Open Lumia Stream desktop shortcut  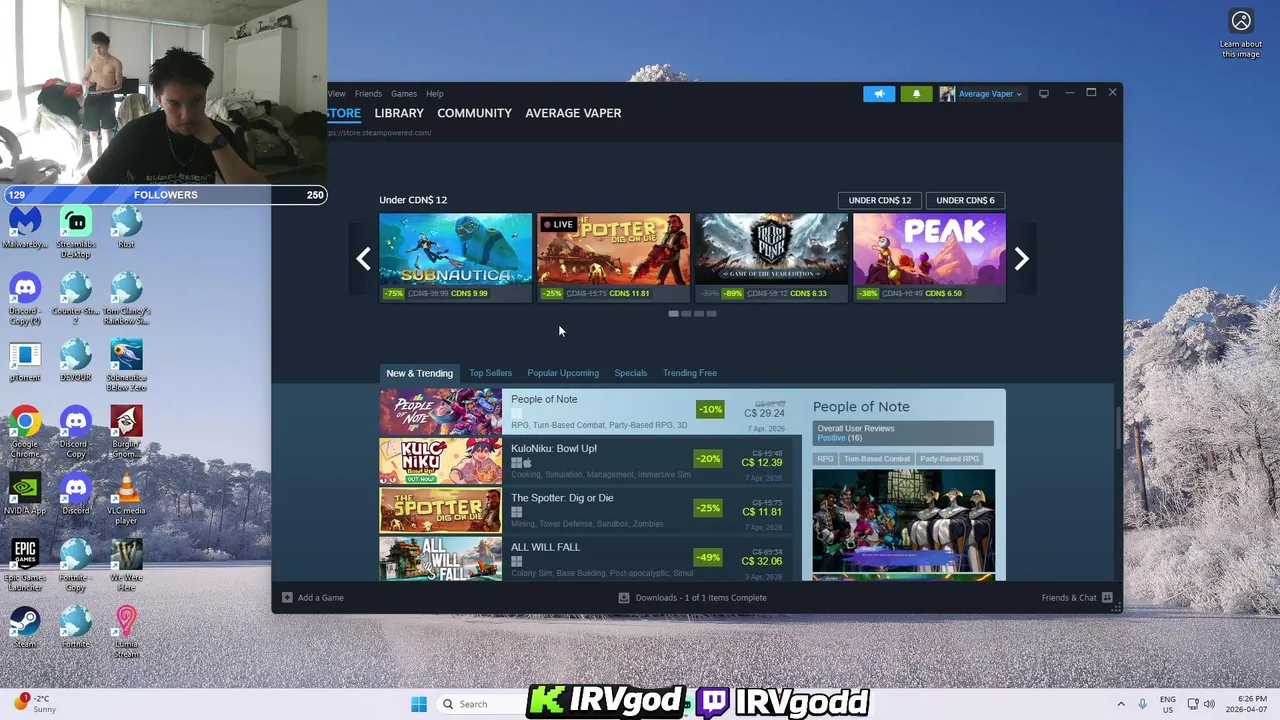click(x=126, y=632)
